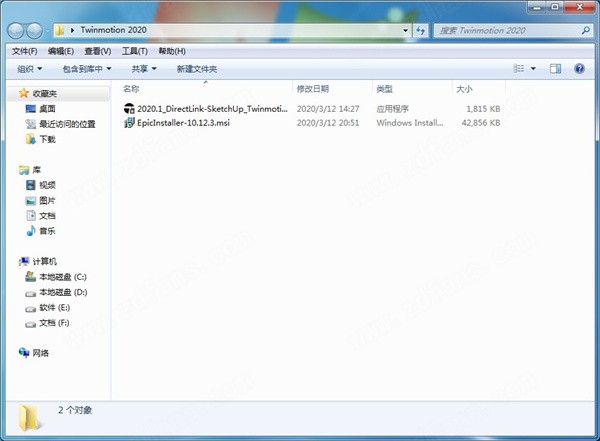Open the 编辑(E) menu
This screenshot has width=600, height=441.
(61, 51)
